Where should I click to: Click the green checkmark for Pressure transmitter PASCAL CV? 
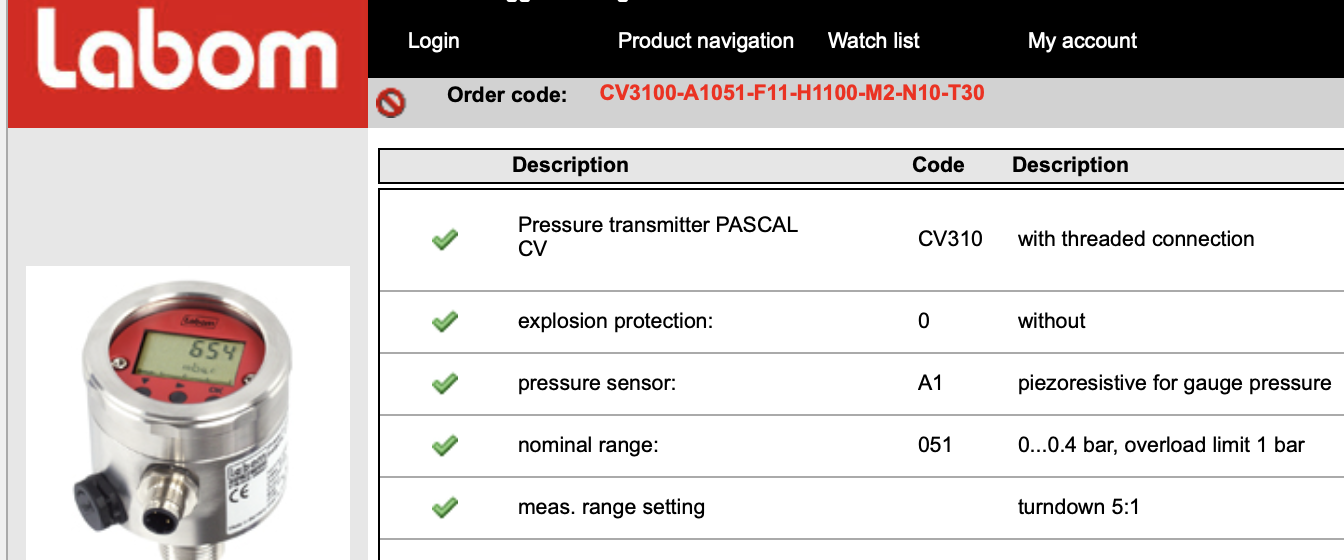coord(445,239)
